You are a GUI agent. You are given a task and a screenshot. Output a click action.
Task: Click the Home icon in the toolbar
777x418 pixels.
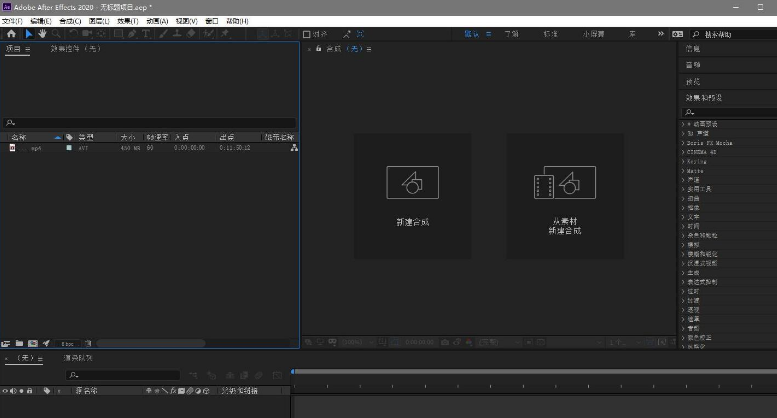point(11,33)
